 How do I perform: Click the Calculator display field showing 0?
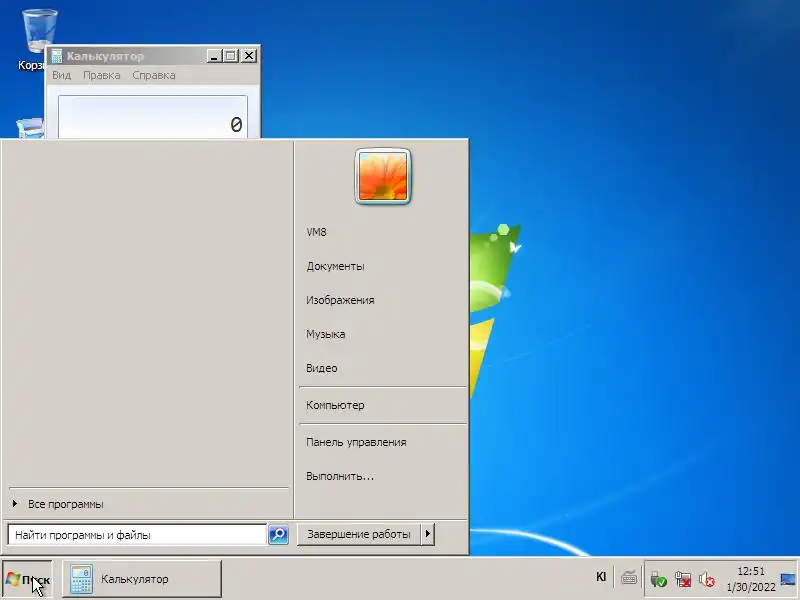tap(153, 117)
